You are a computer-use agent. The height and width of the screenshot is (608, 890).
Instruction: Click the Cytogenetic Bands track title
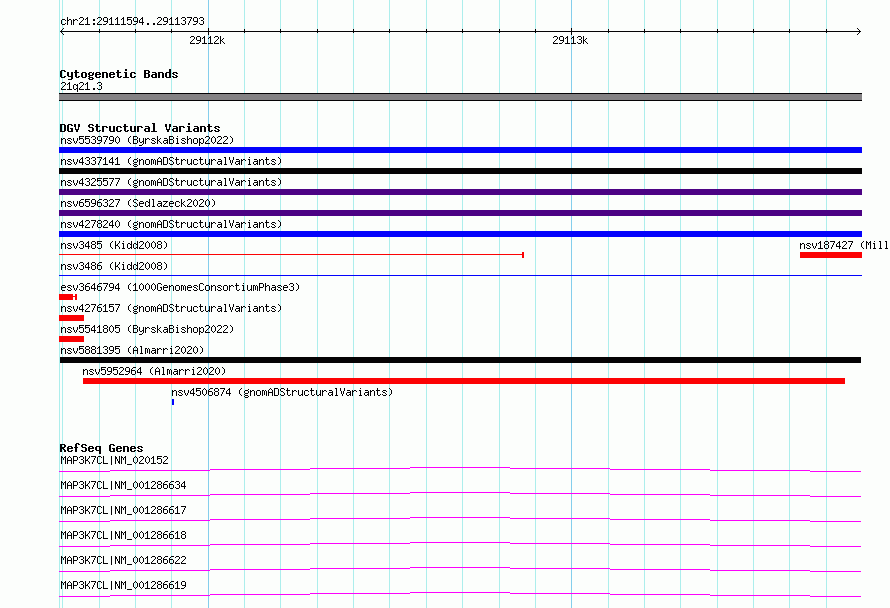click(x=119, y=74)
